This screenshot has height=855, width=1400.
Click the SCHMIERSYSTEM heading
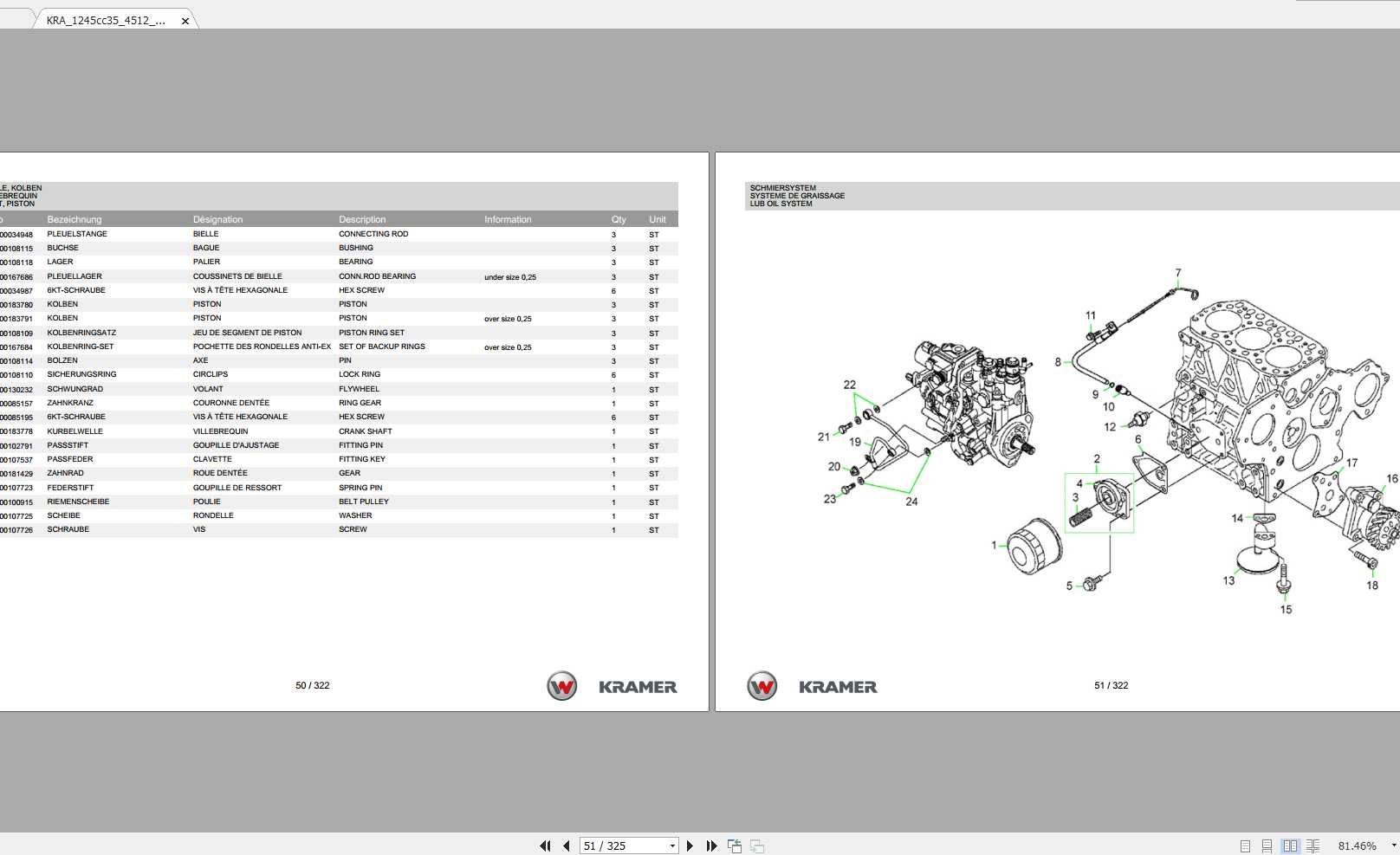[783, 188]
